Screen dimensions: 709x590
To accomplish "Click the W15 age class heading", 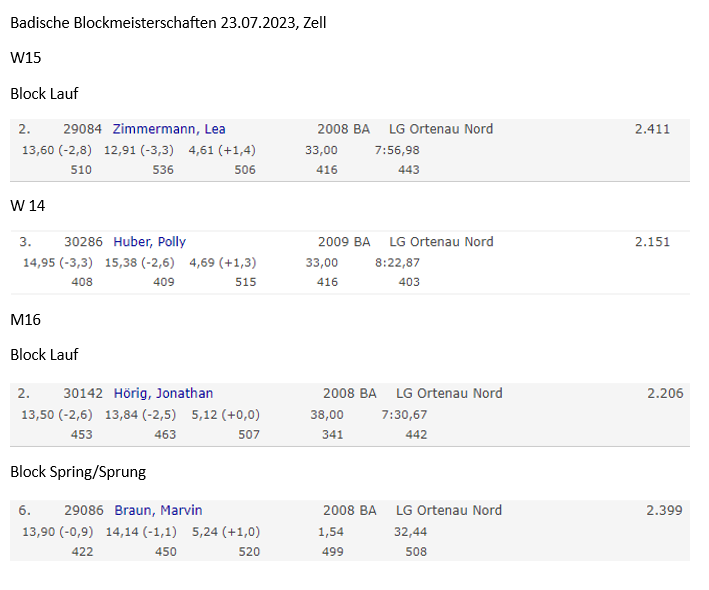I will (25, 58).
